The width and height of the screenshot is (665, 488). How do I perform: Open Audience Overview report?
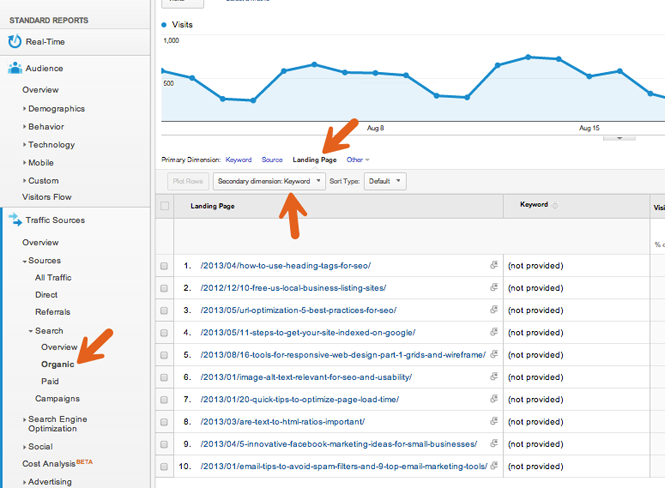pyautogui.click(x=40, y=90)
